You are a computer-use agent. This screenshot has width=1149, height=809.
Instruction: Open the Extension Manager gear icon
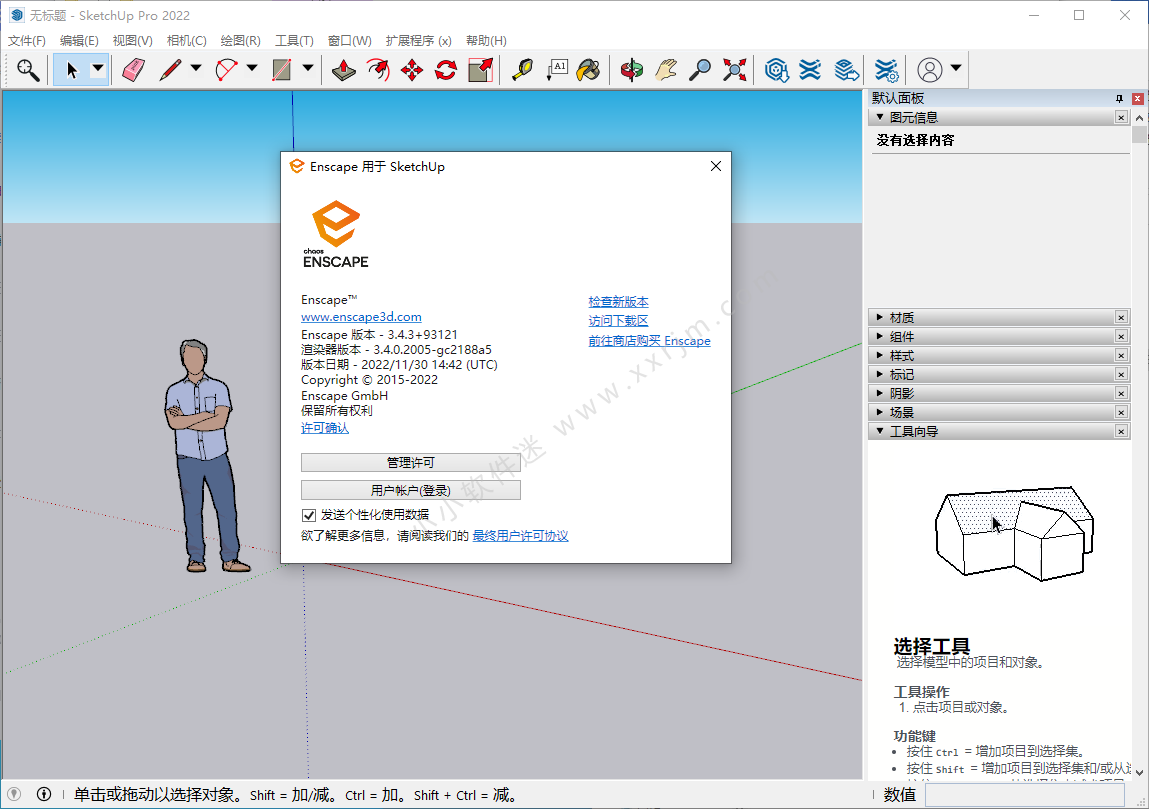pos(886,70)
